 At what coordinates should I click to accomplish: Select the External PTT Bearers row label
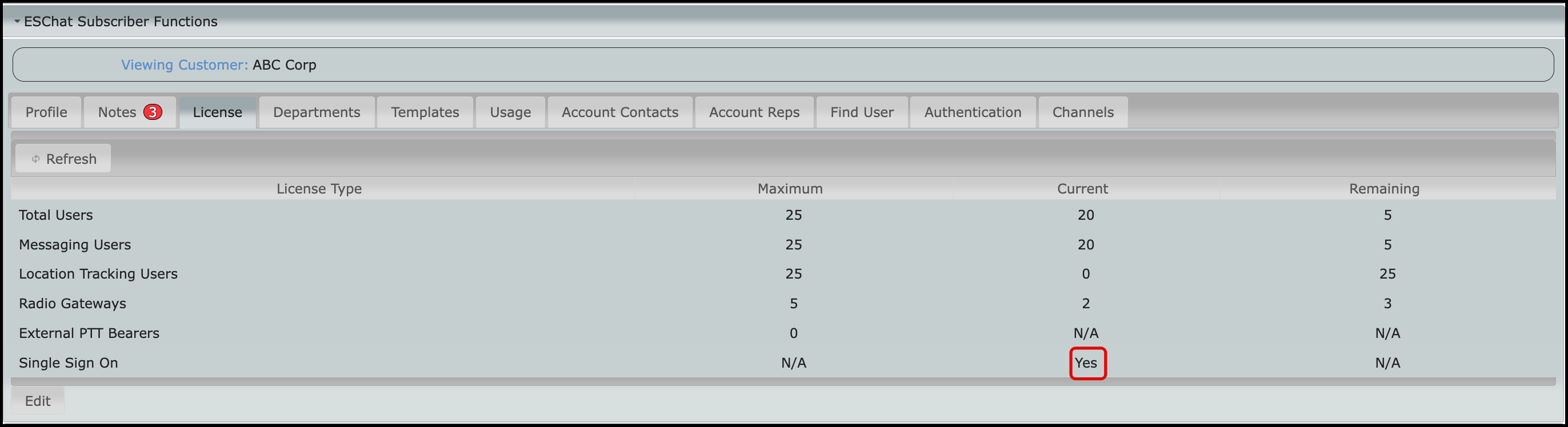pyautogui.click(x=89, y=333)
